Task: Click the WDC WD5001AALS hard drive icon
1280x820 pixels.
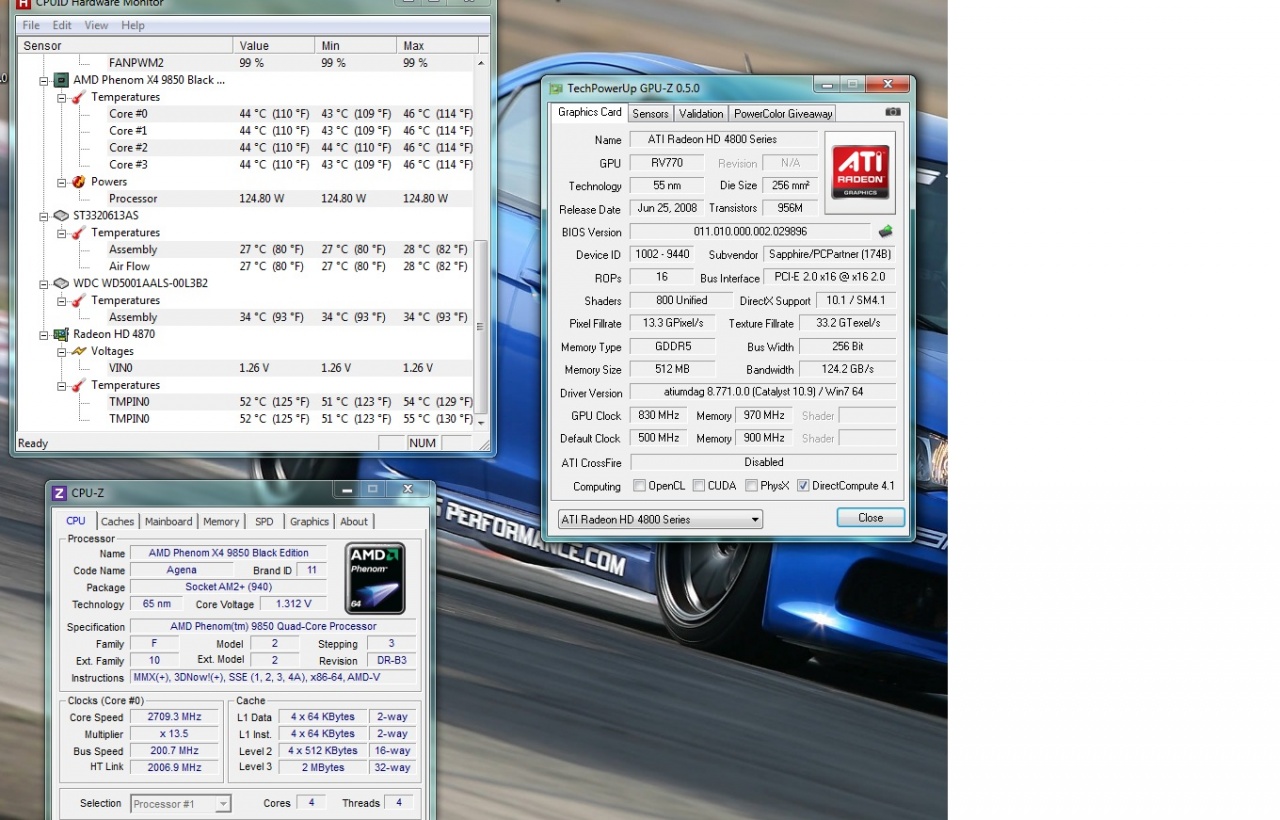Action: click(61, 283)
